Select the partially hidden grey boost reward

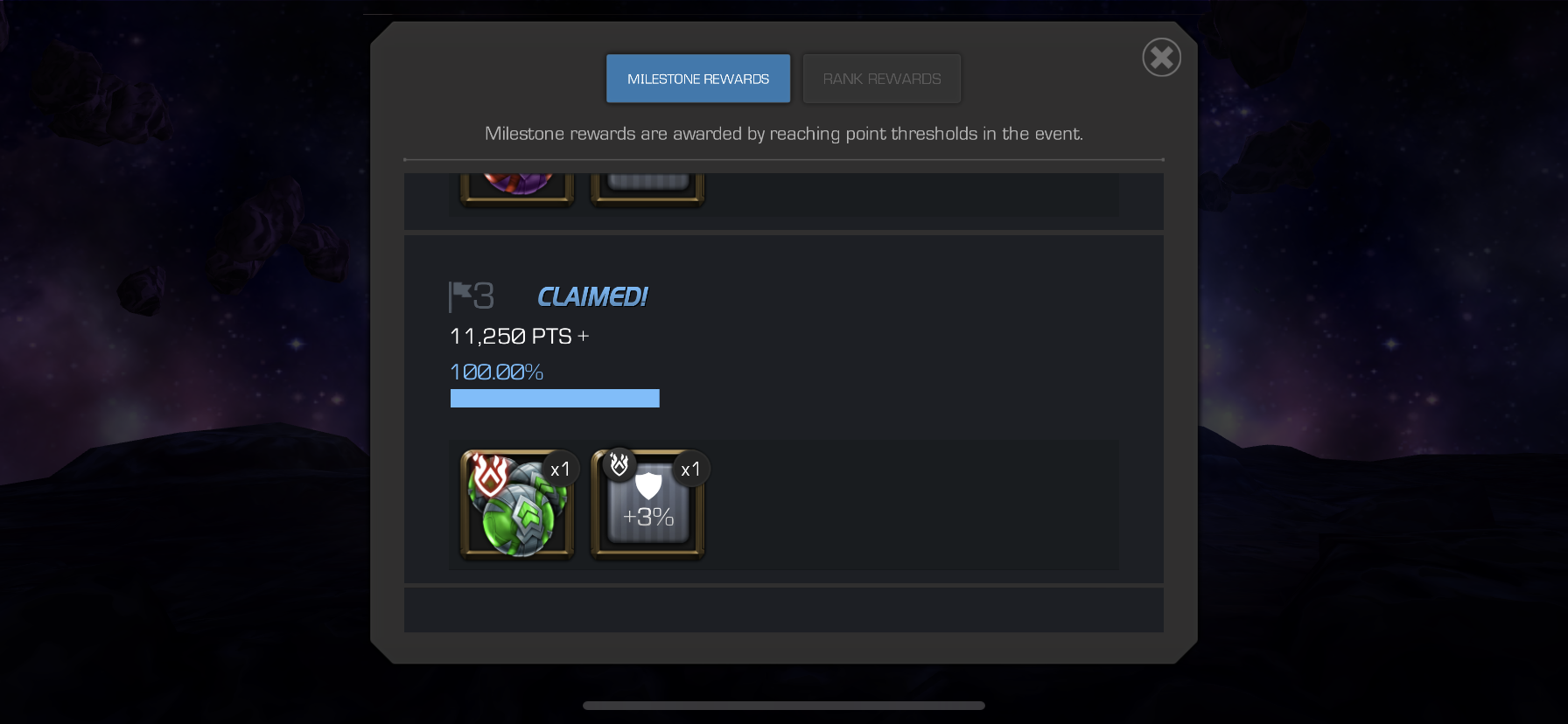647,189
